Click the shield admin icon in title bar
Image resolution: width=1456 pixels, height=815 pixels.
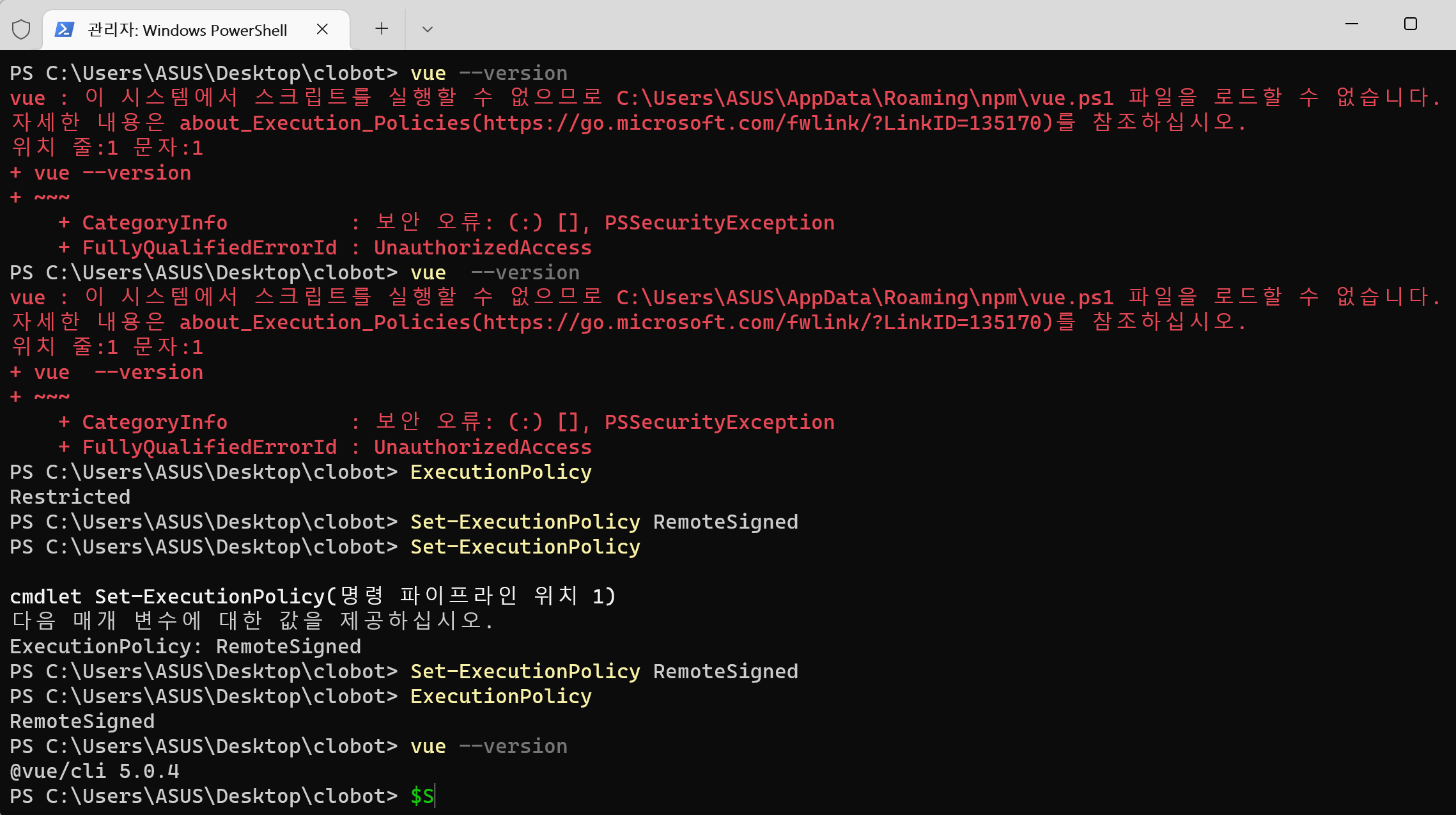[21, 29]
